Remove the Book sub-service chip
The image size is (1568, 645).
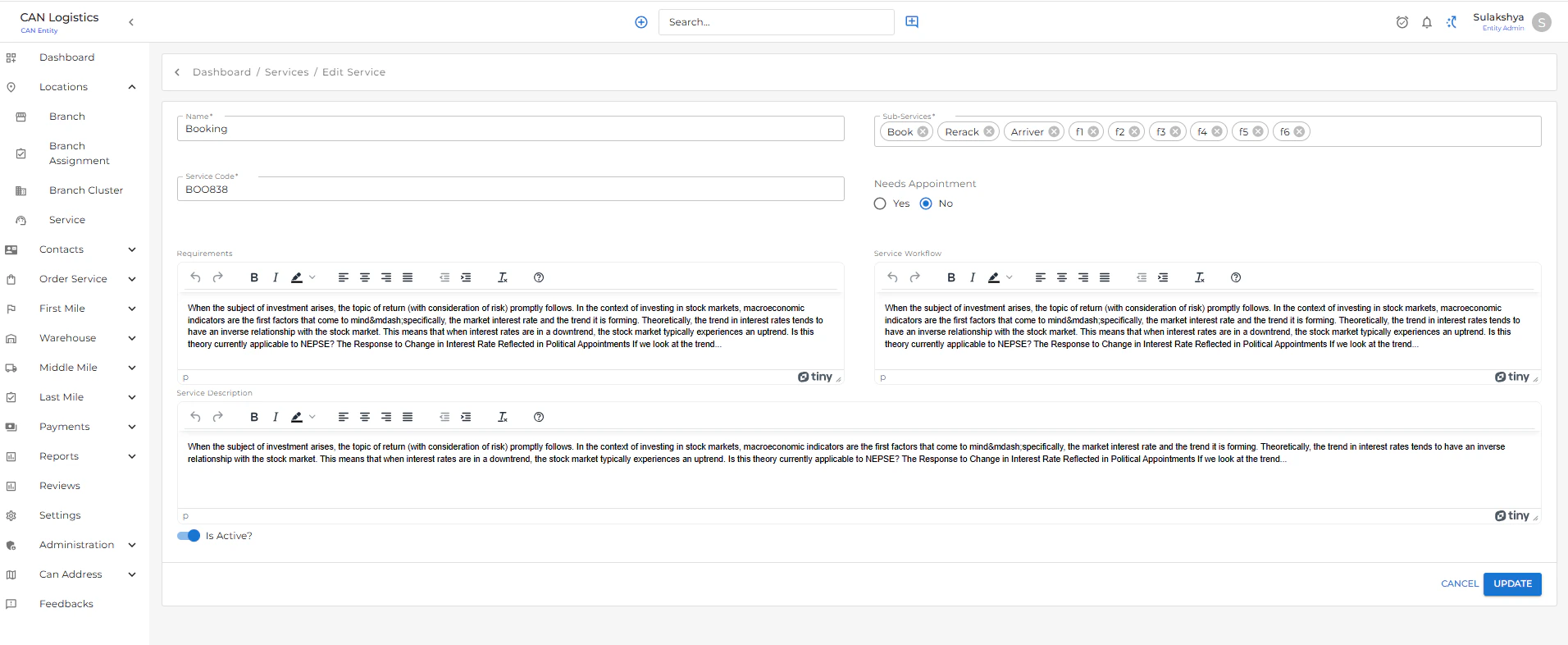pyautogui.click(x=923, y=131)
